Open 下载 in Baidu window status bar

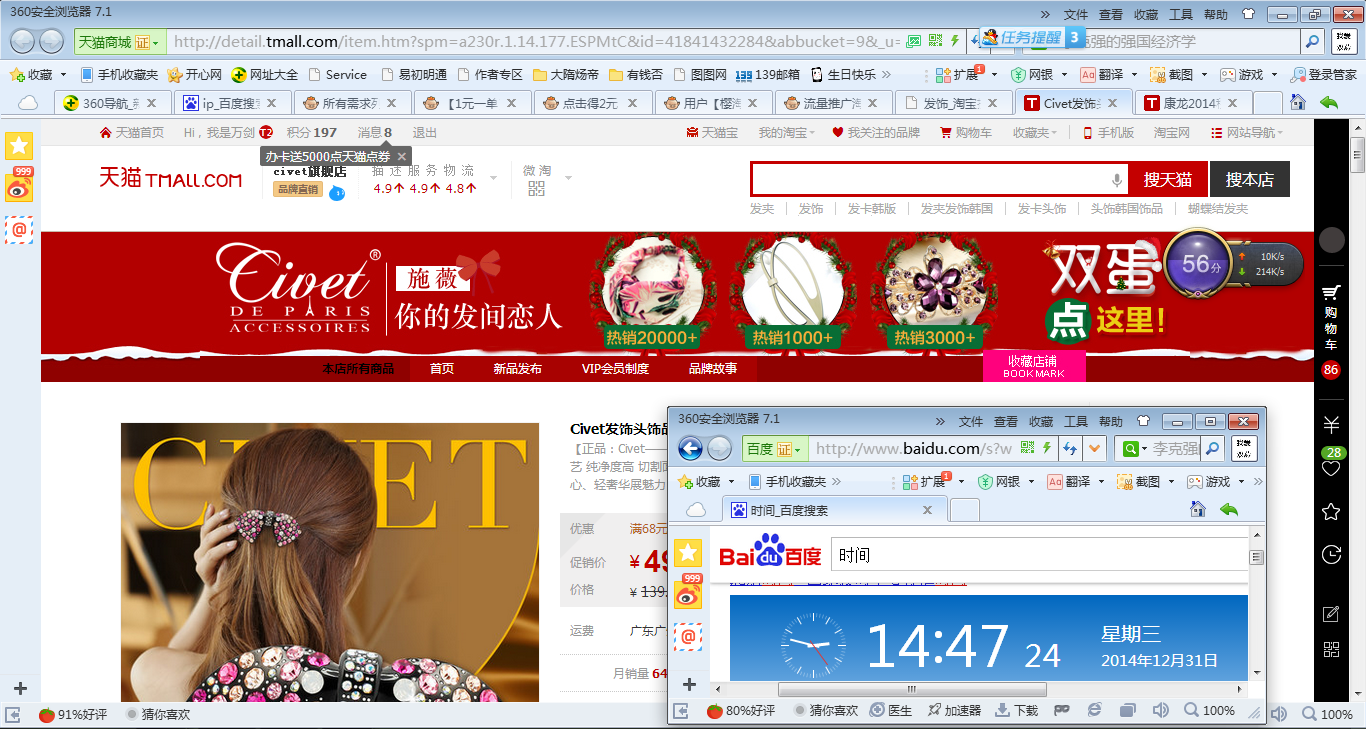coord(1017,710)
